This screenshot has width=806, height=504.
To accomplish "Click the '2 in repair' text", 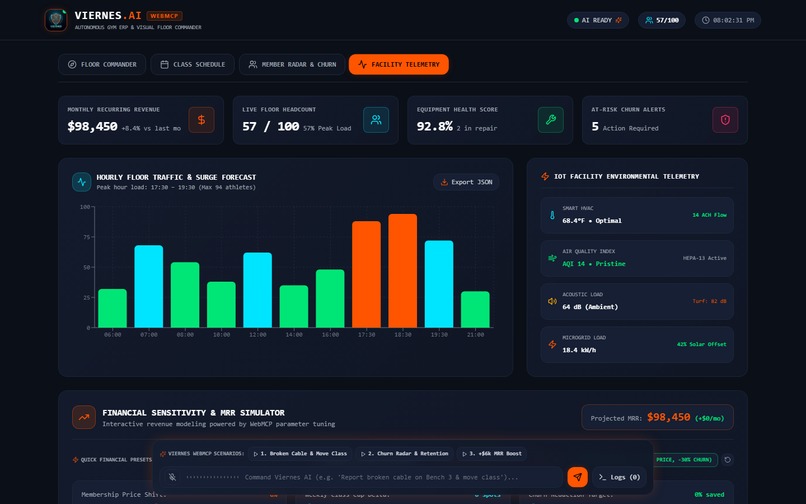I will [477, 129].
